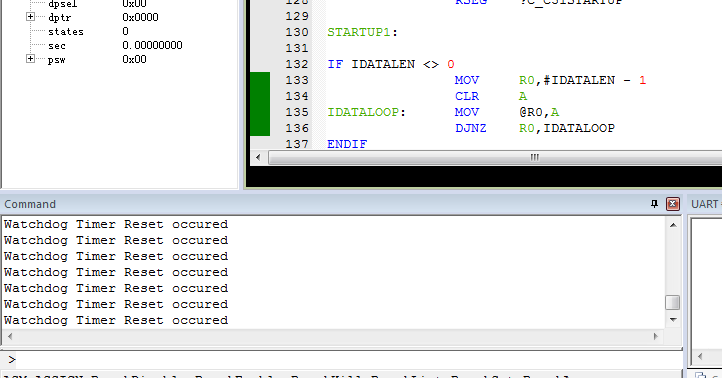This screenshot has height=378, width=722.
Task: Click the IF keyword on line 132
Action: pos(335,64)
